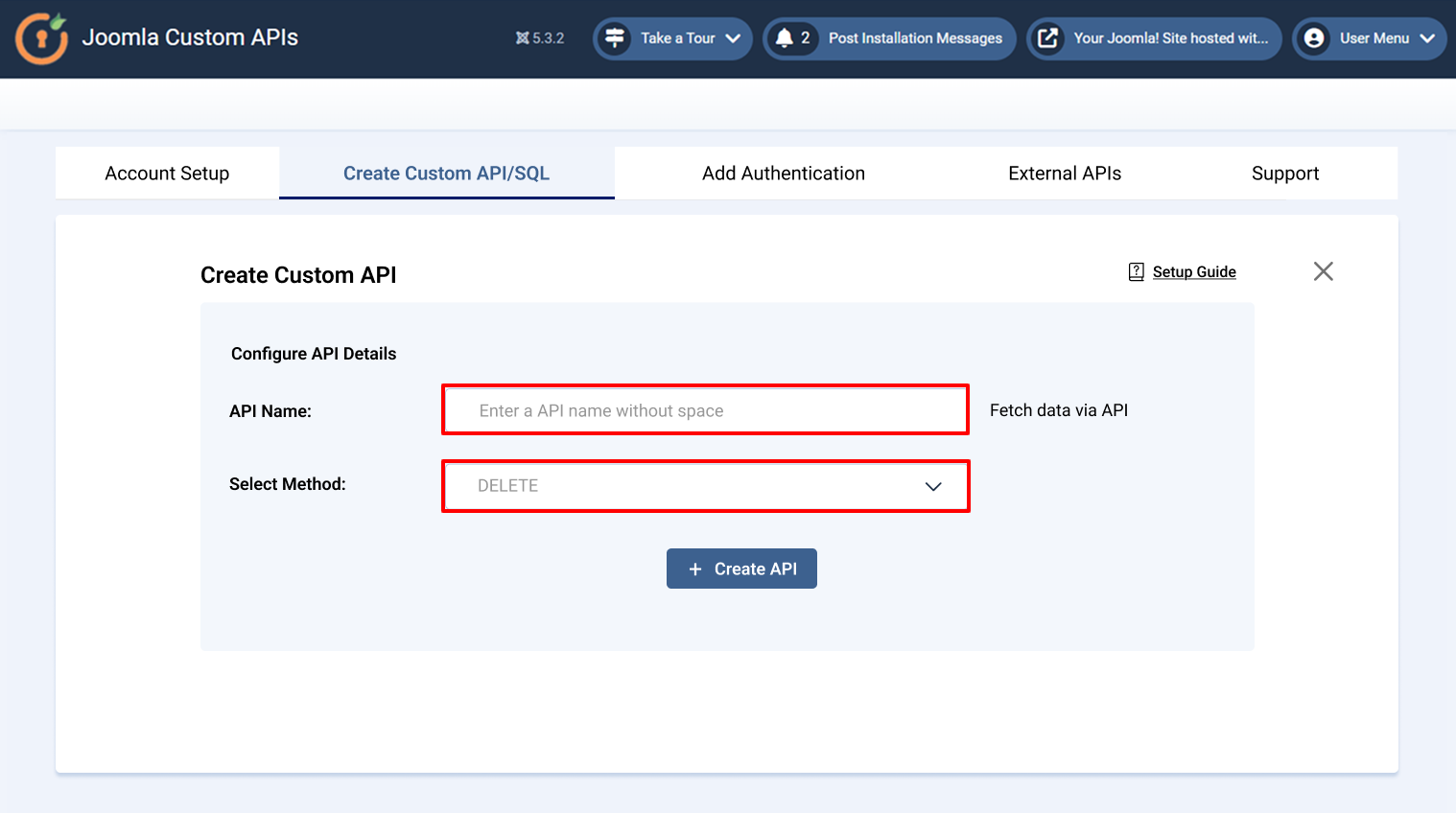The height and width of the screenshot is (813, 1456).
Task: Open the User Menu dropdown
Action: (1426, 38)
